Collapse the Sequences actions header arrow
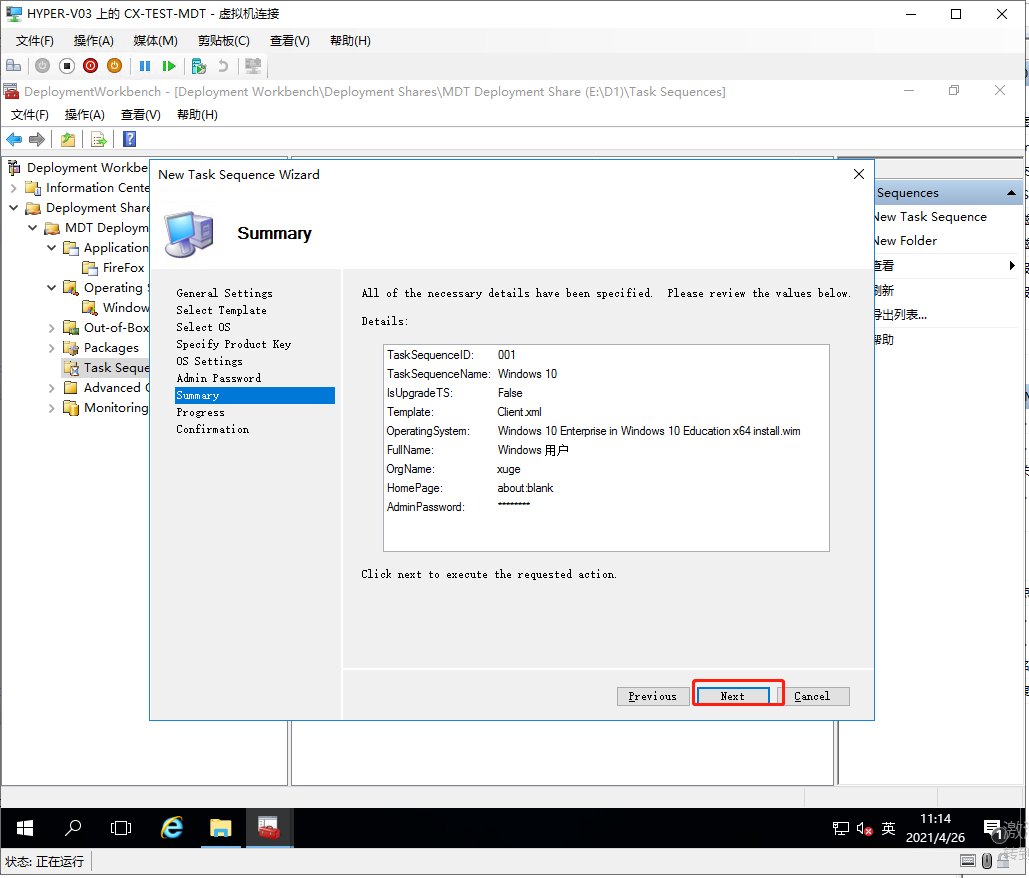1029x878 pixels. 1011,193
